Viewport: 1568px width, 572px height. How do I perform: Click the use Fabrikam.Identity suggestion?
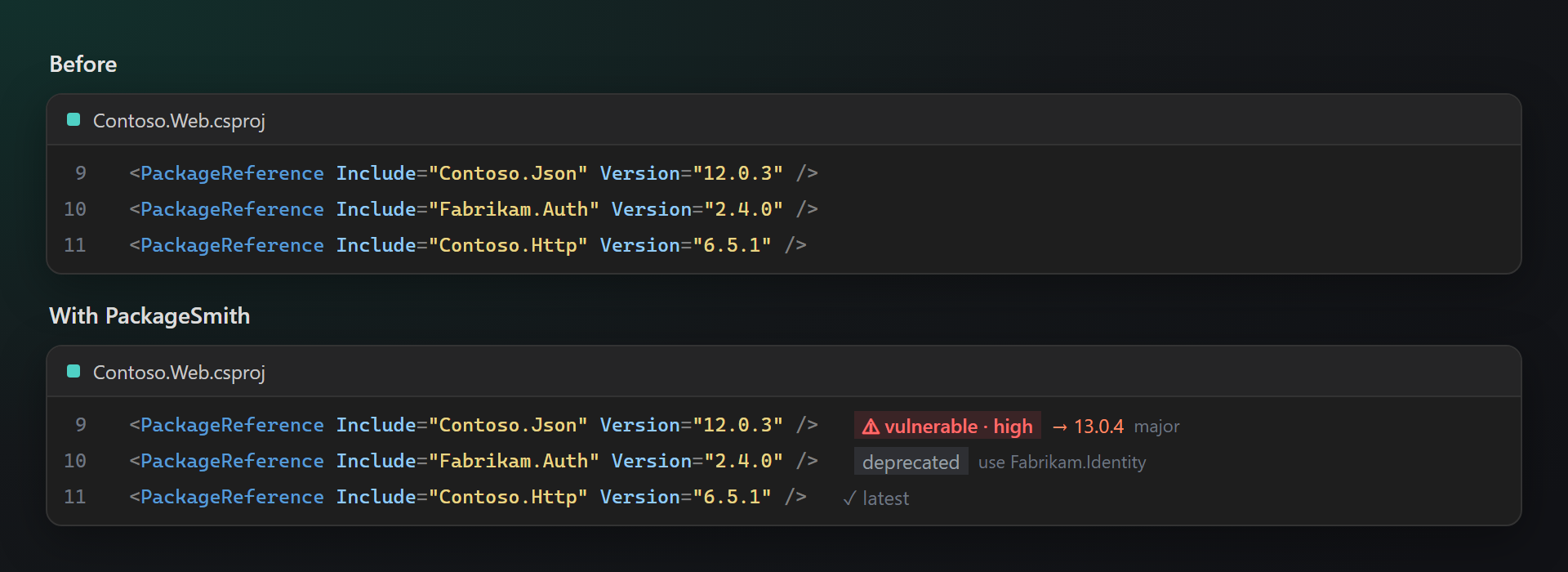(1062, 463)
